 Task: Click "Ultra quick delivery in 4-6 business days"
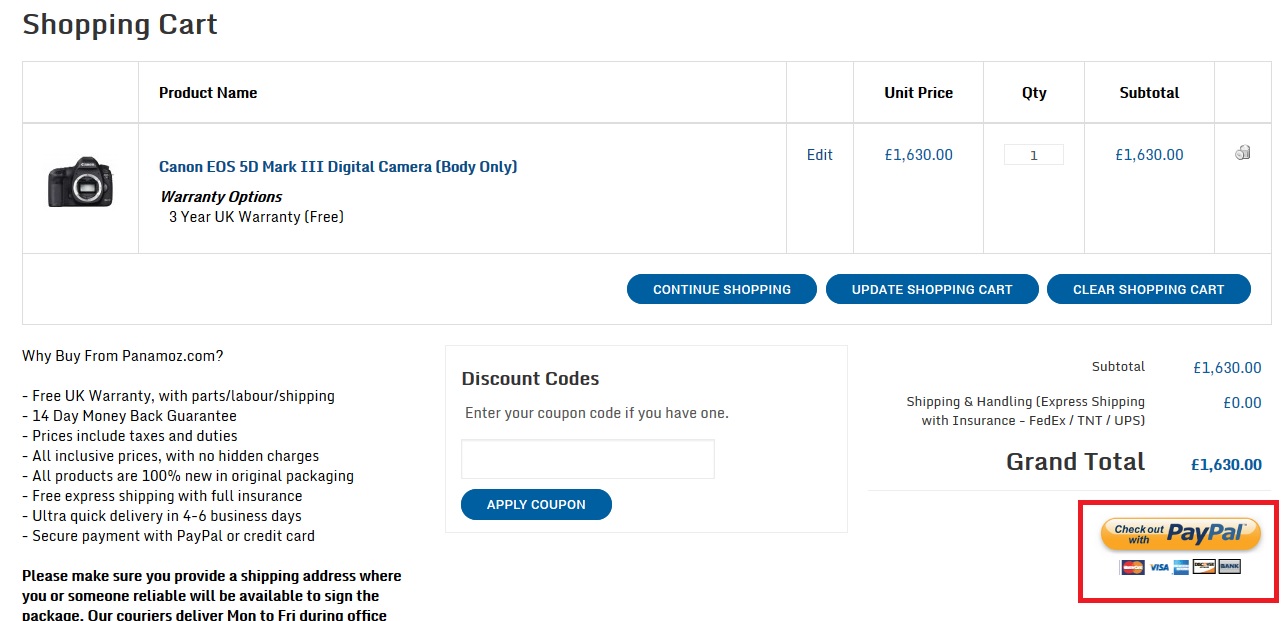pyautogui.click(x=162, y=516)
